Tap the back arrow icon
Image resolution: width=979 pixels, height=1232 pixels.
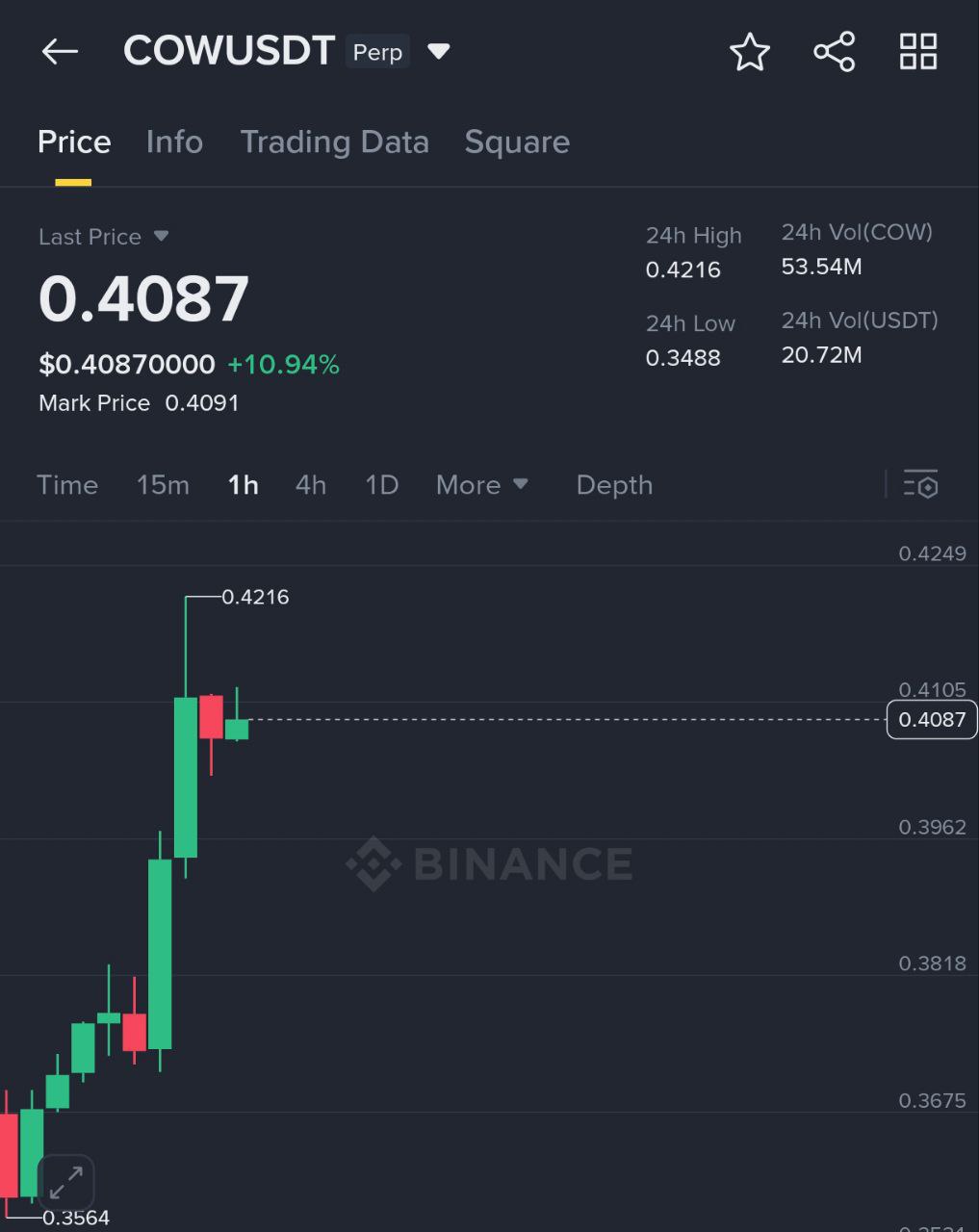click(x=60, y=52)
